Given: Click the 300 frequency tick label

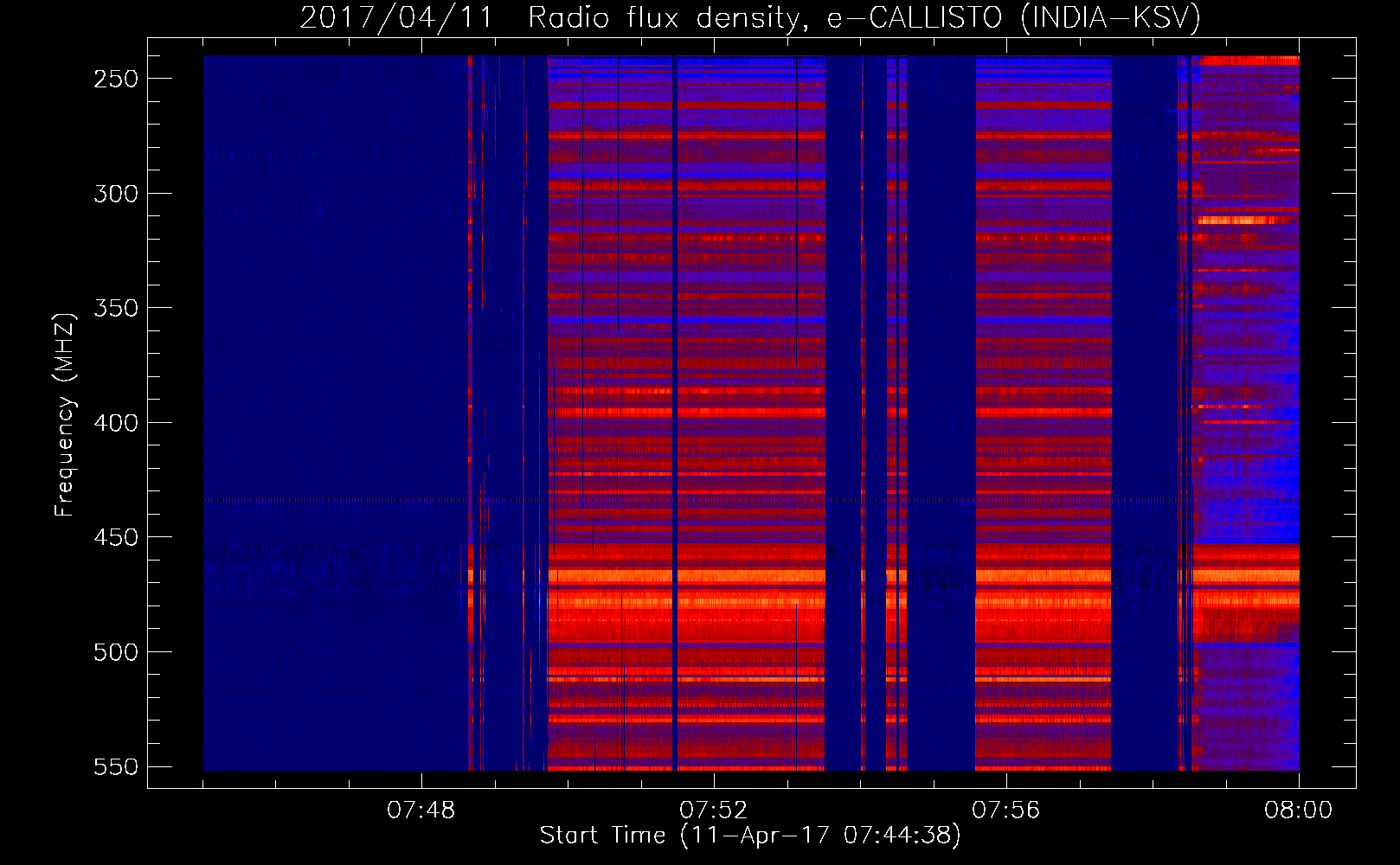Looking at the screenshot, I should point(116,194).
